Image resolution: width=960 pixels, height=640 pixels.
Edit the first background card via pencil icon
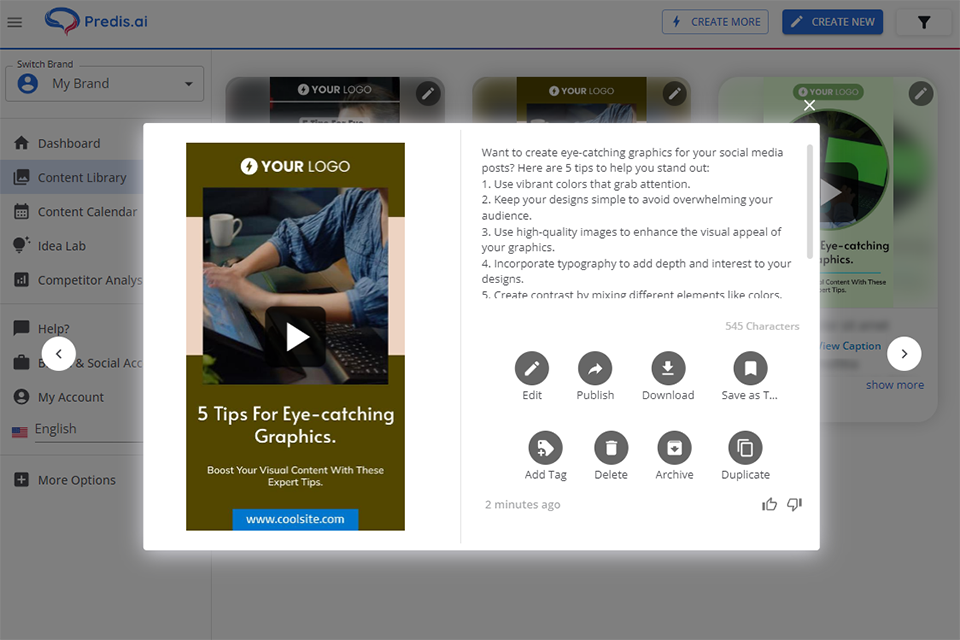(x=428, y=94)
